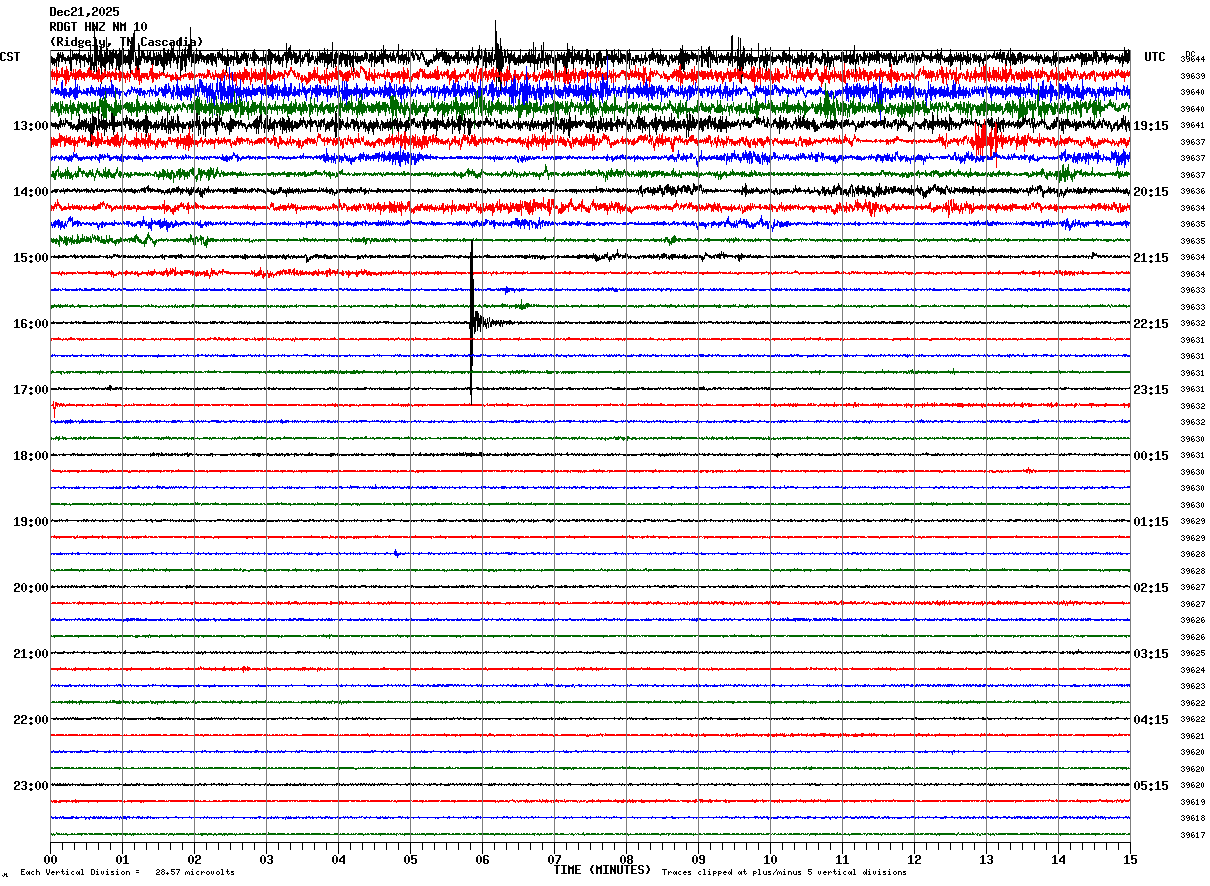This screenshot has height=886, width=1210.
Task: Click minute tick label 02 on x-axis
Action: pyautogui.click(x=194, y=859)
